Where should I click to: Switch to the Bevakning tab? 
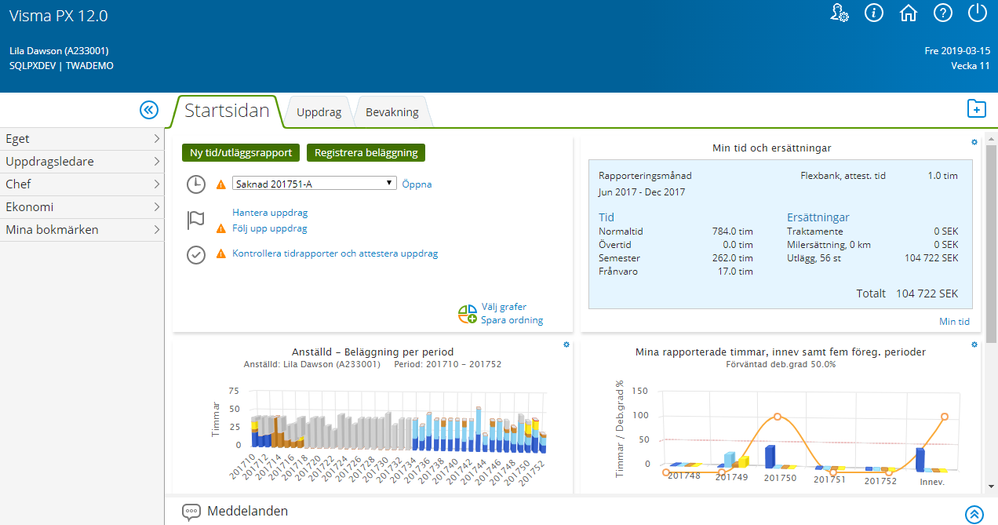tap(392, 112)
